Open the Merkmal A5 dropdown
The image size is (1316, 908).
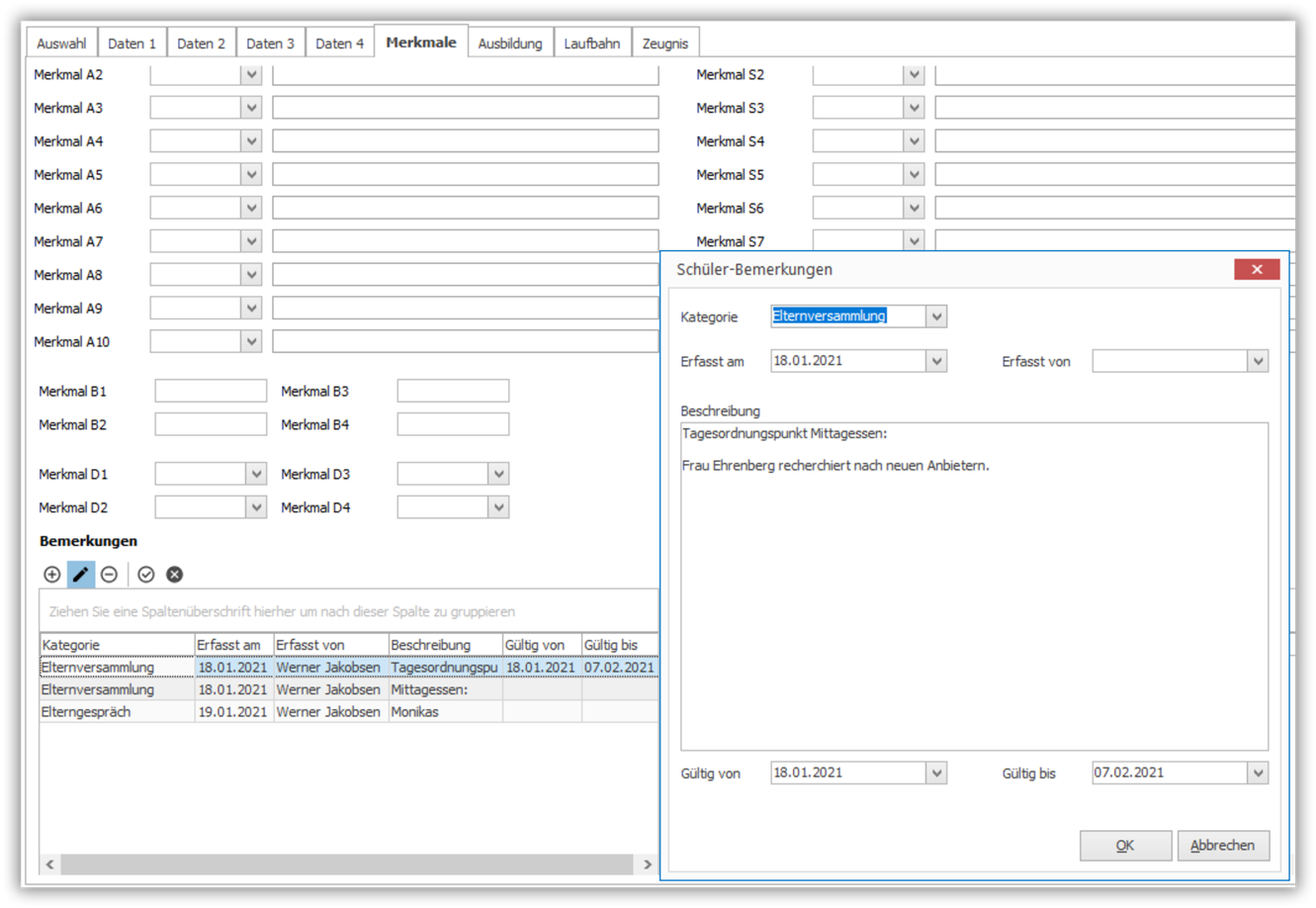[251, 175]
